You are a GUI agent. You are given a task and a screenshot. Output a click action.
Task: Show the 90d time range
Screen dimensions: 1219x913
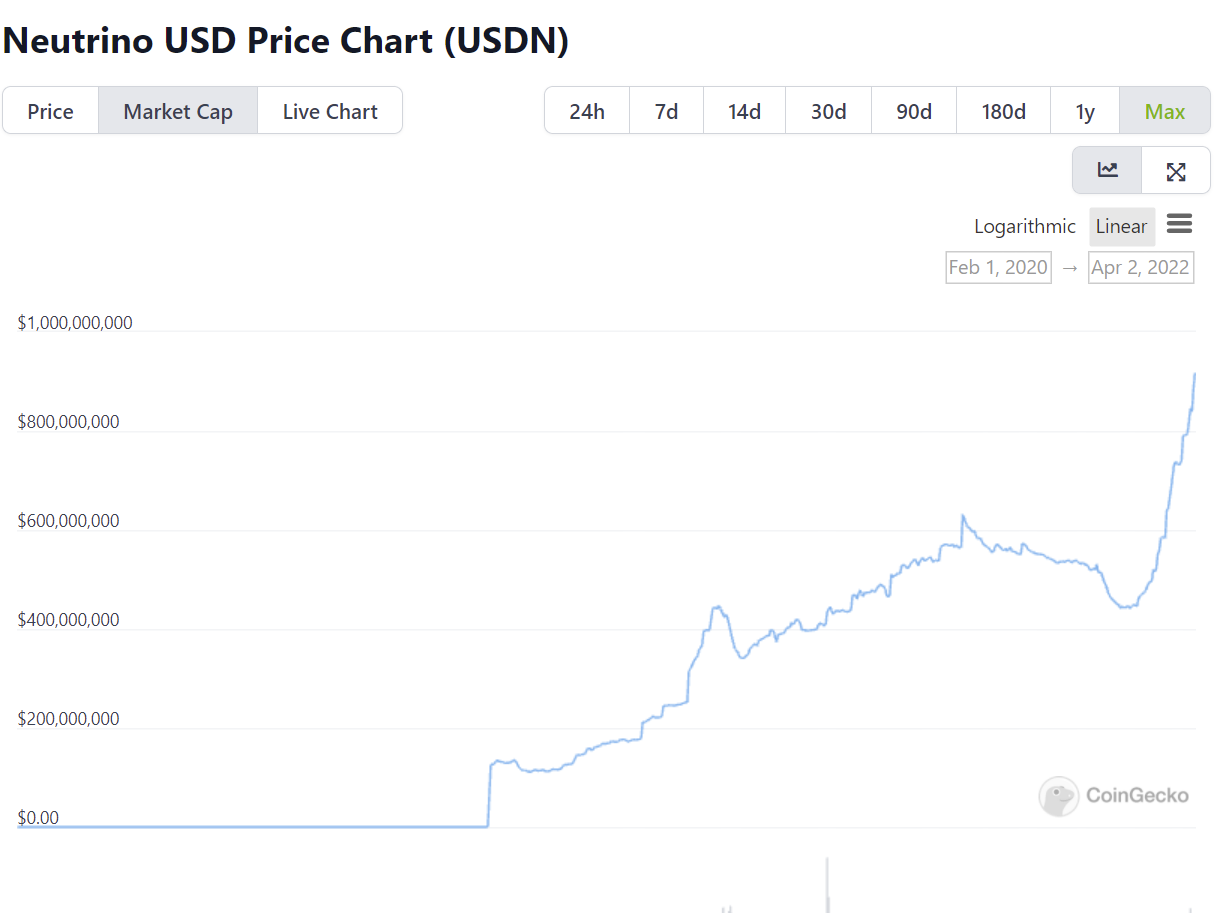pos(914,111)
